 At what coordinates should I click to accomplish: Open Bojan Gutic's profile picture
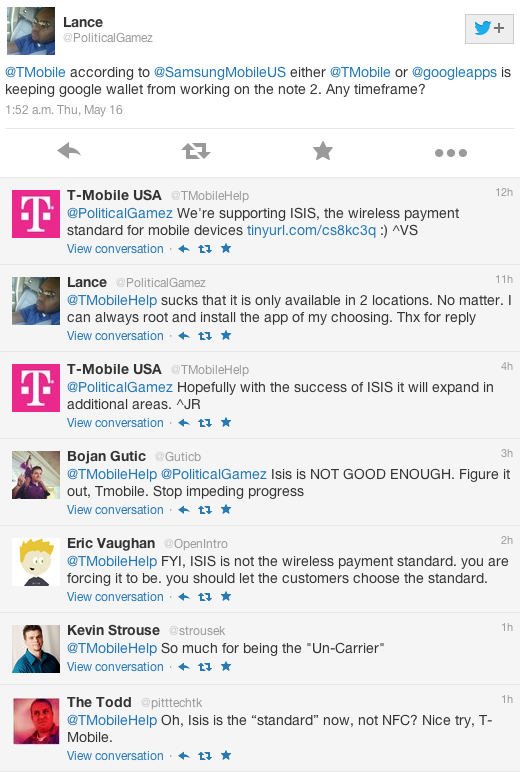[x=36, y=475]
